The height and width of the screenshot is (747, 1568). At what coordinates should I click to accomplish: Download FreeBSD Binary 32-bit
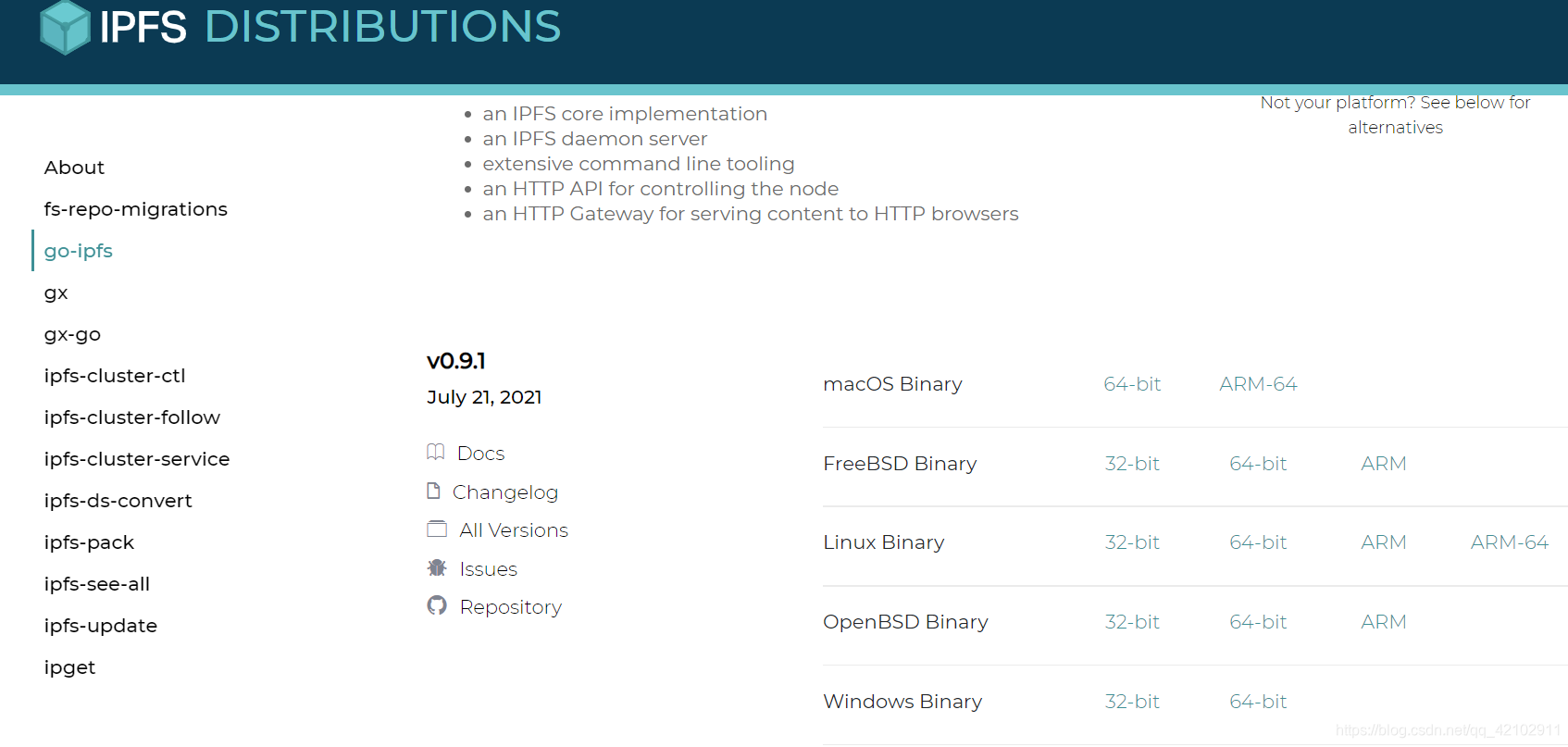coord(1132,464)
